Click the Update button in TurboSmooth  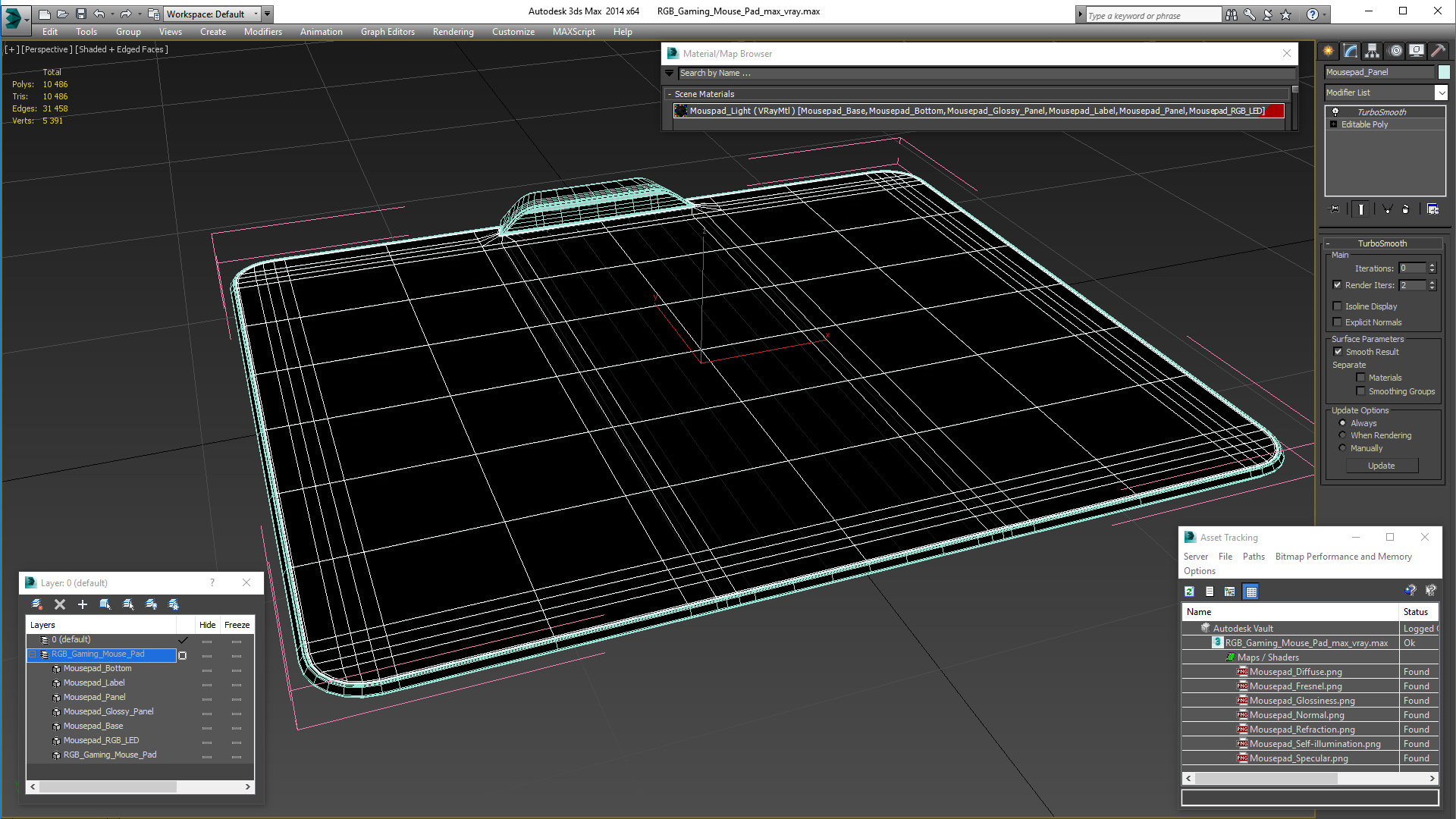[1383, 464]
